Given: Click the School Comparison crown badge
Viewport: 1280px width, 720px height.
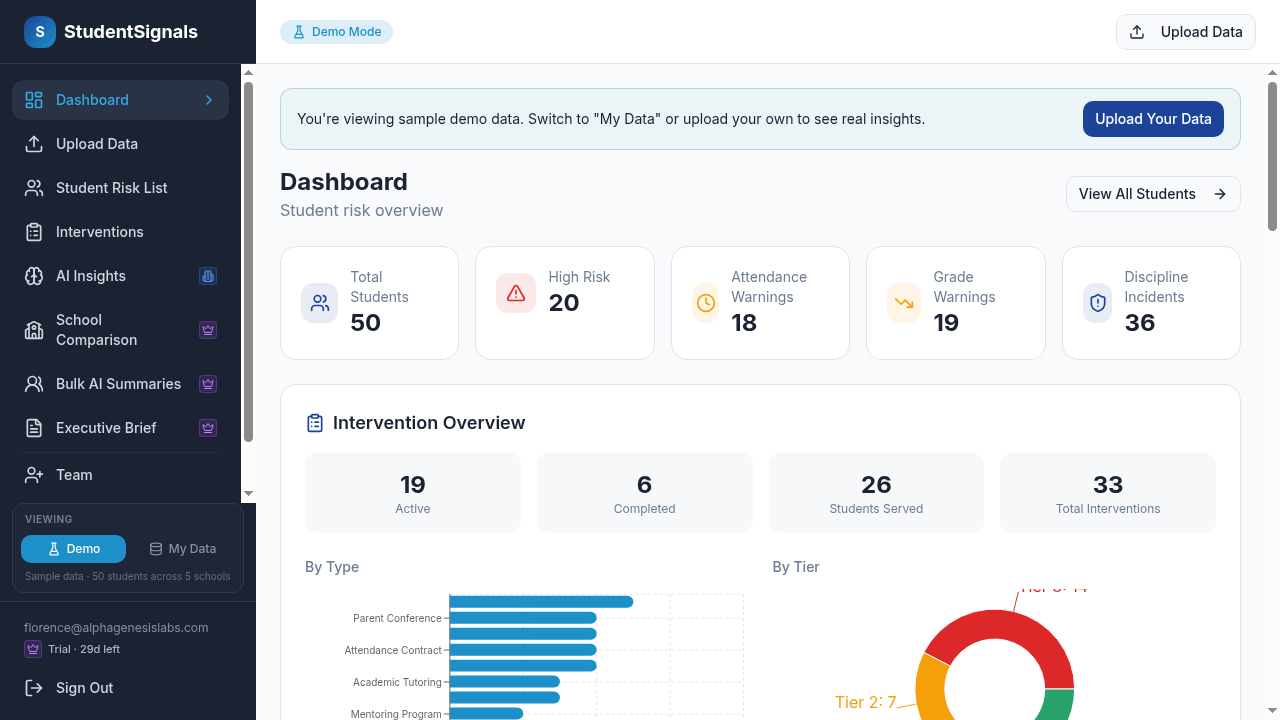Looking at the screenshot, I should point(208,330).
